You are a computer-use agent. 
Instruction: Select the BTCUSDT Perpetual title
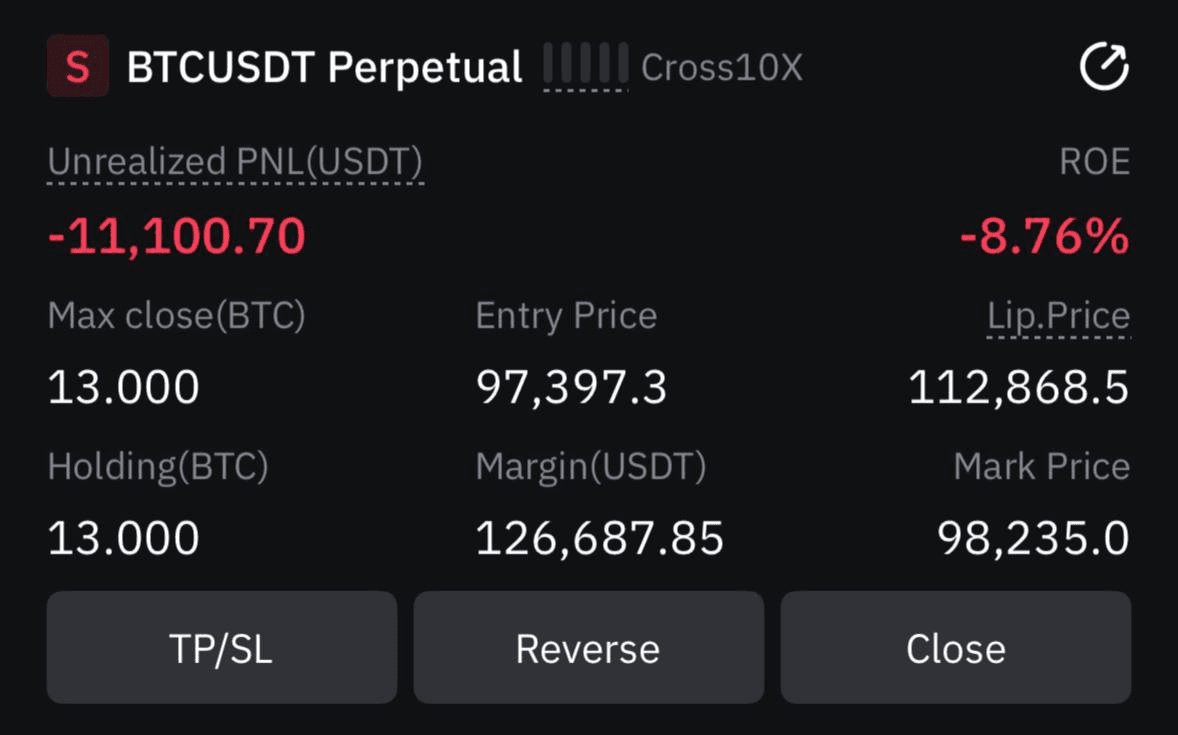pyautogui.click(x=325, y=68)
